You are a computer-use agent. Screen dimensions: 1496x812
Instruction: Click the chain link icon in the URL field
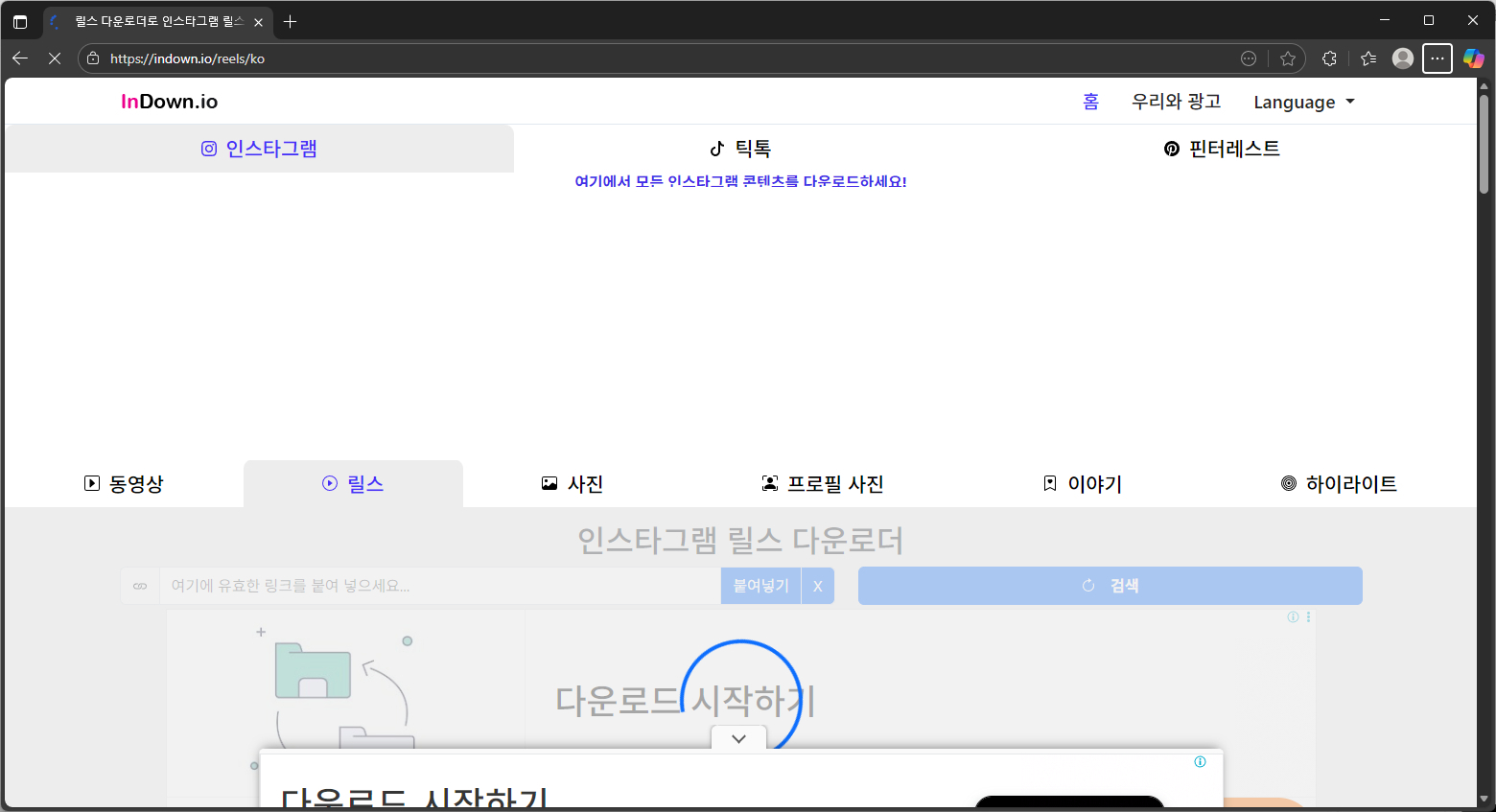[x=141, y=585]
